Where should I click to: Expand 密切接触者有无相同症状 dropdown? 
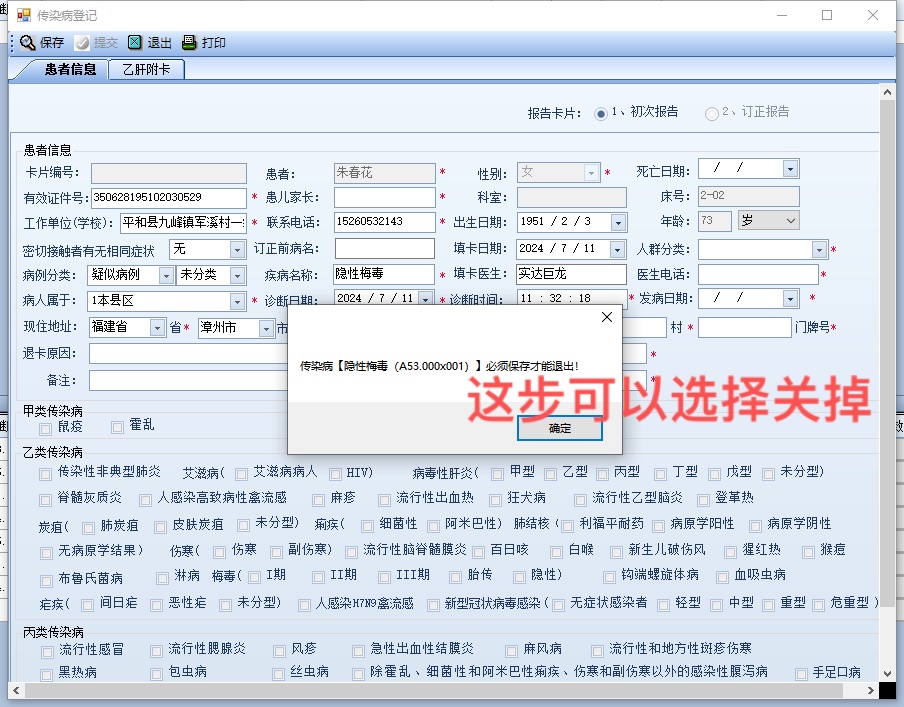tap(237, 250)
